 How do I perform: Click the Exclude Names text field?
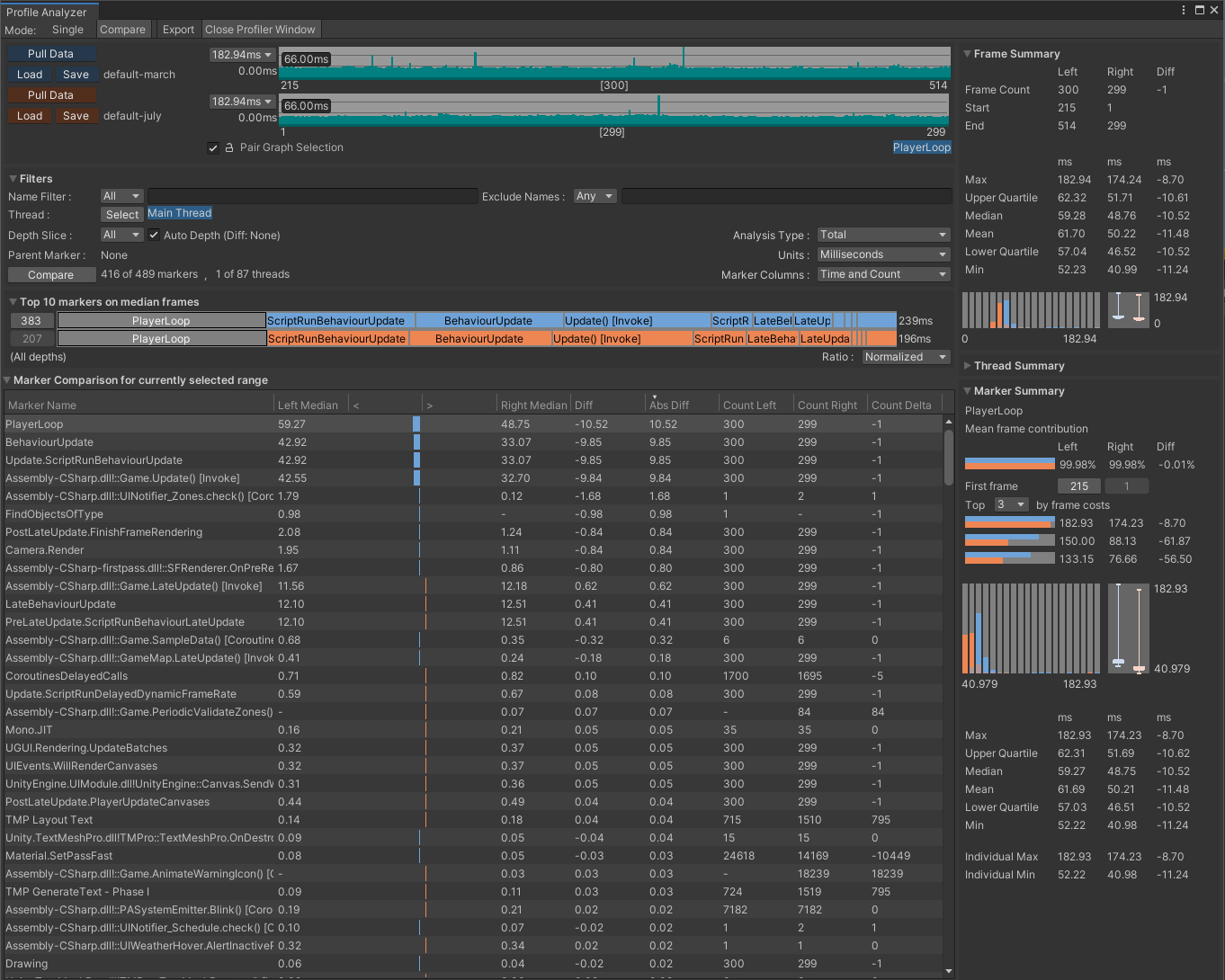[x=786, y=196]
